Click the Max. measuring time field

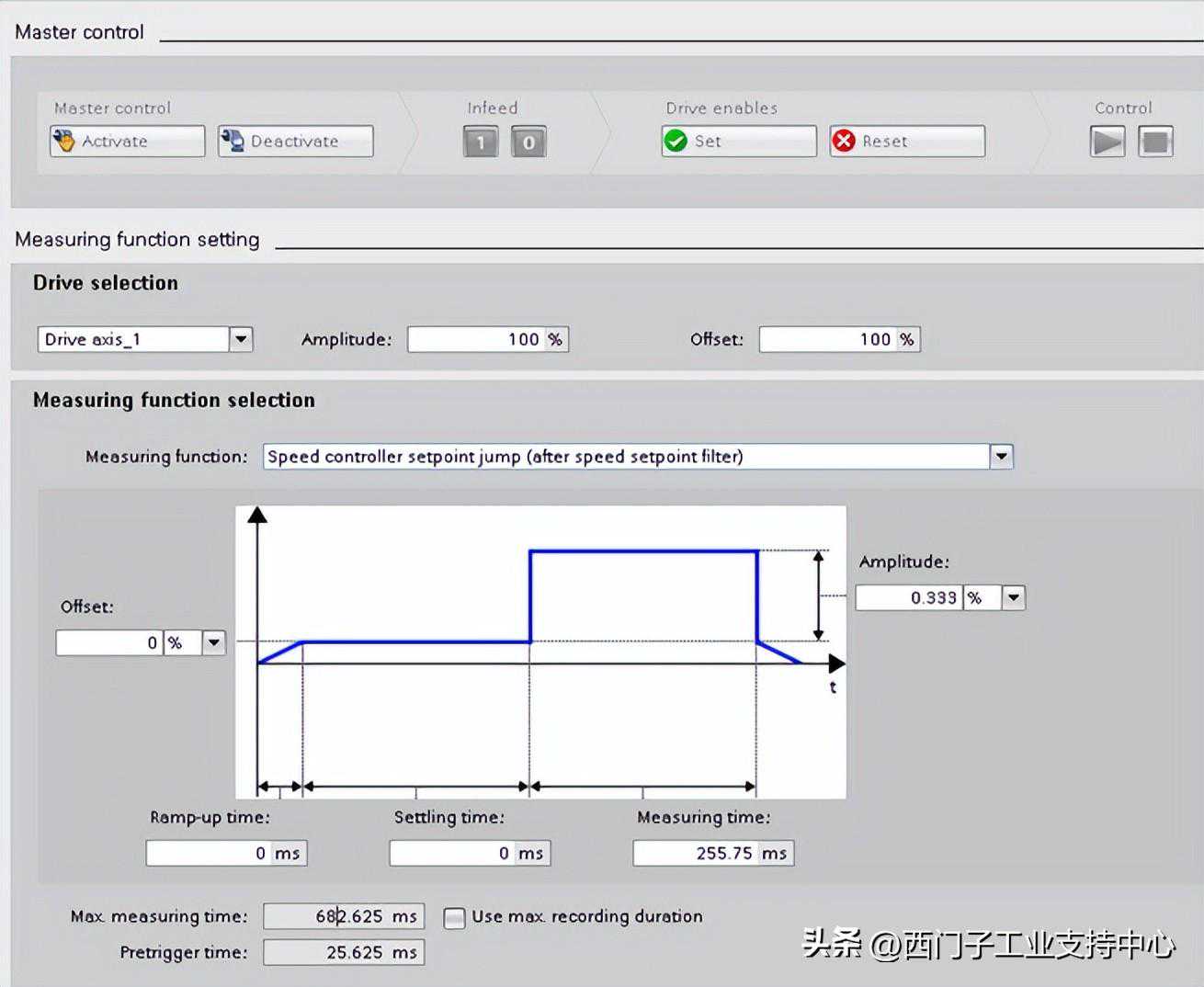326,916
